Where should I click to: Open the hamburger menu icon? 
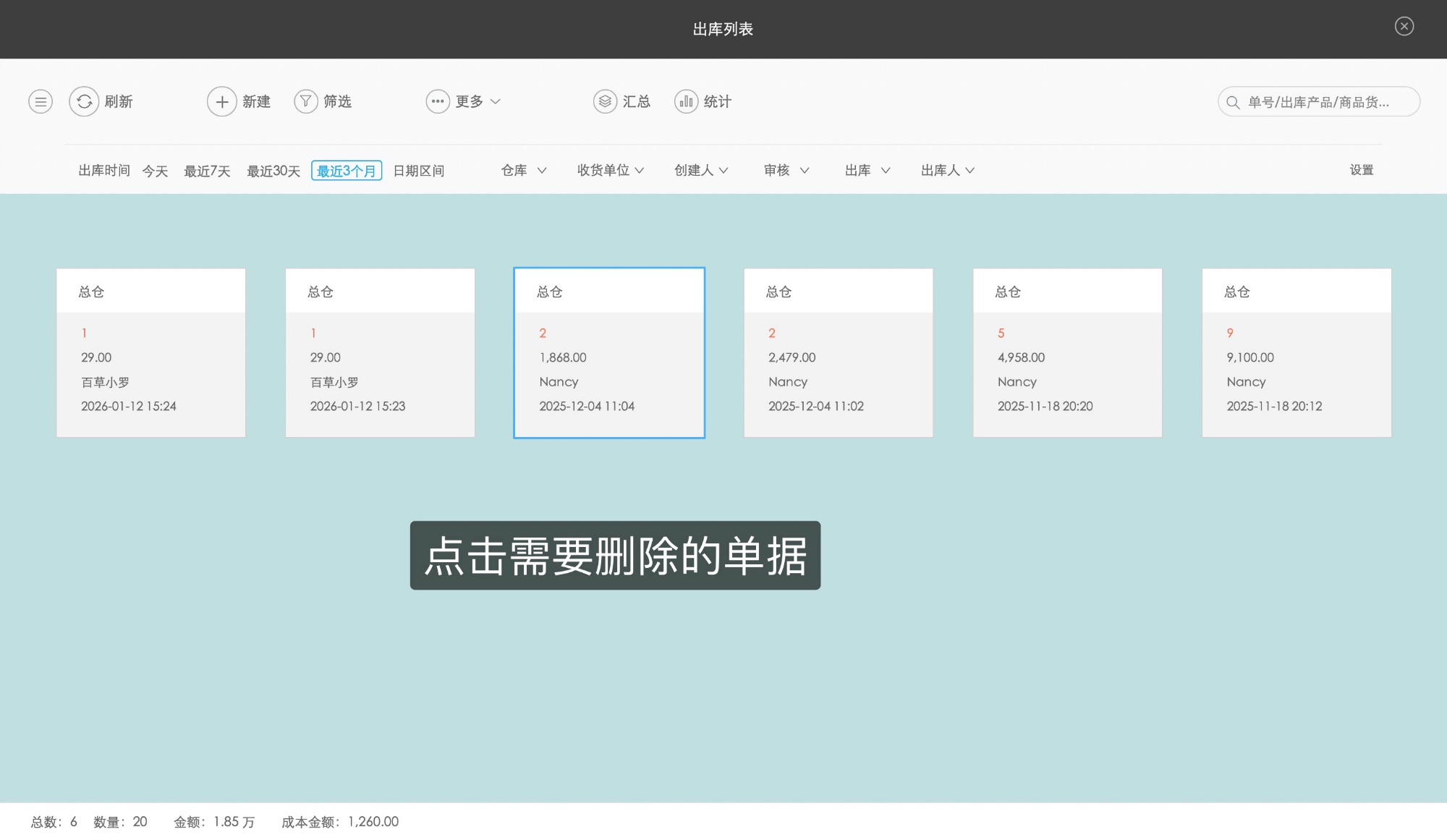click(40, 101)
